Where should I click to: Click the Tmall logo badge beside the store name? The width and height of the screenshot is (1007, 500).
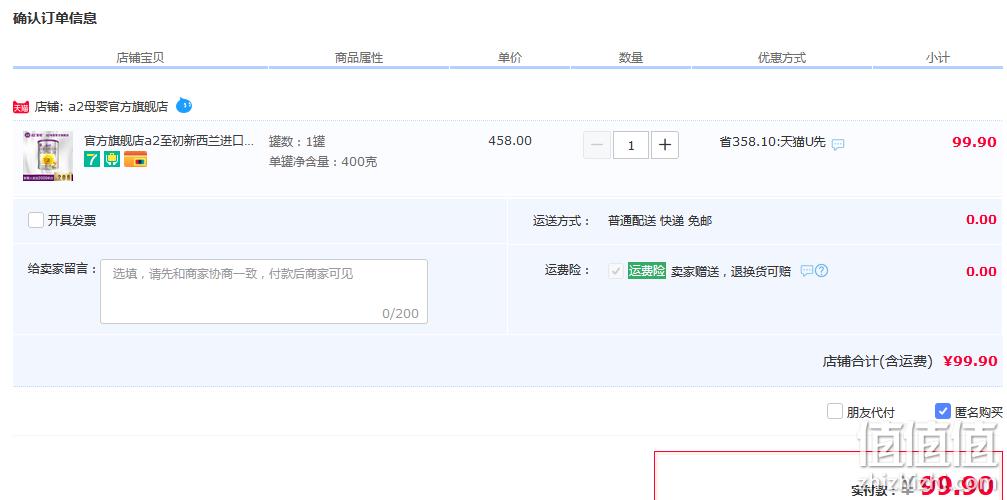pos(21,107)
